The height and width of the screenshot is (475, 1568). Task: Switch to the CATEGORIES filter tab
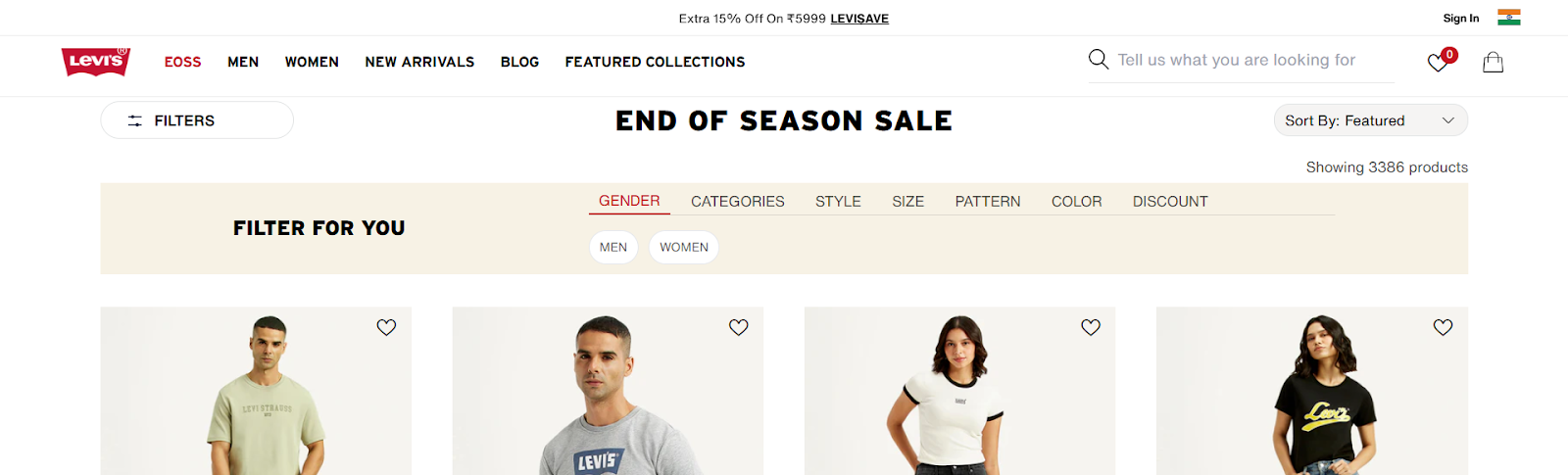point(737,202)
